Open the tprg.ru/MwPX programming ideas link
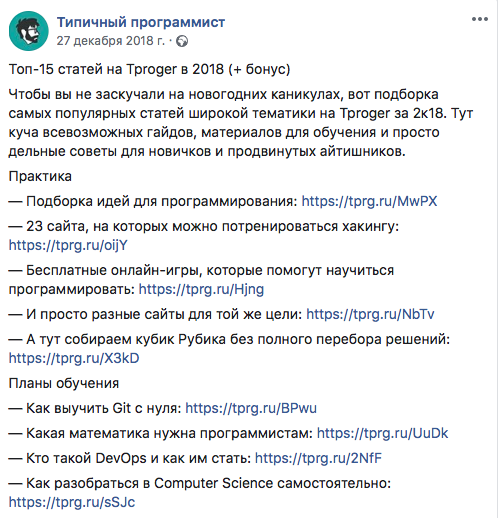Image resolution: width=498 pixels, height=518 pixels. (369, 201)
